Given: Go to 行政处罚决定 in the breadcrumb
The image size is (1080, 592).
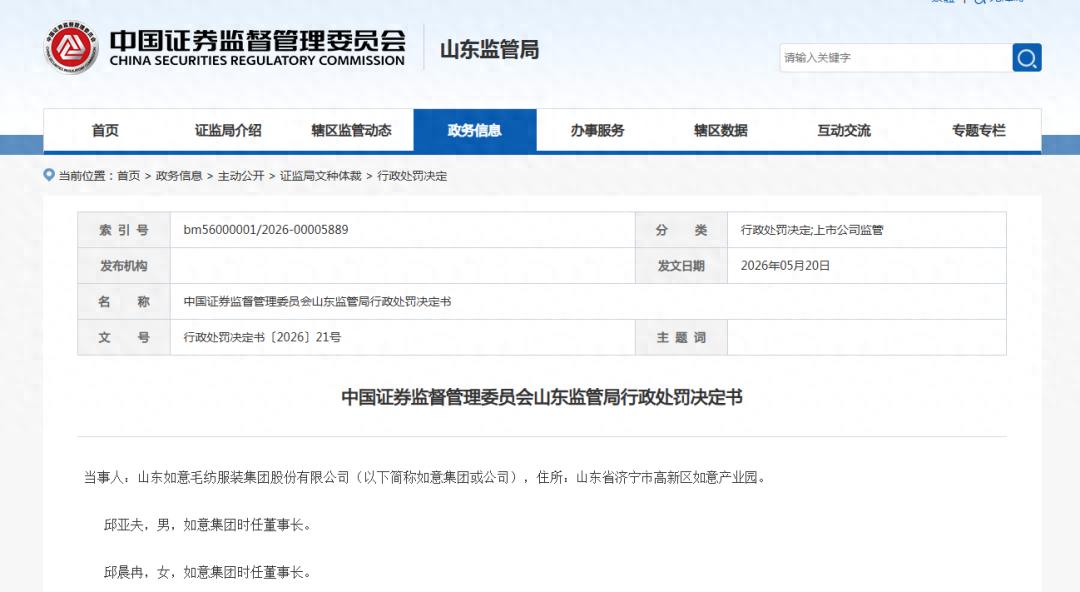Looking at the screenshot, I should [412, 176].
